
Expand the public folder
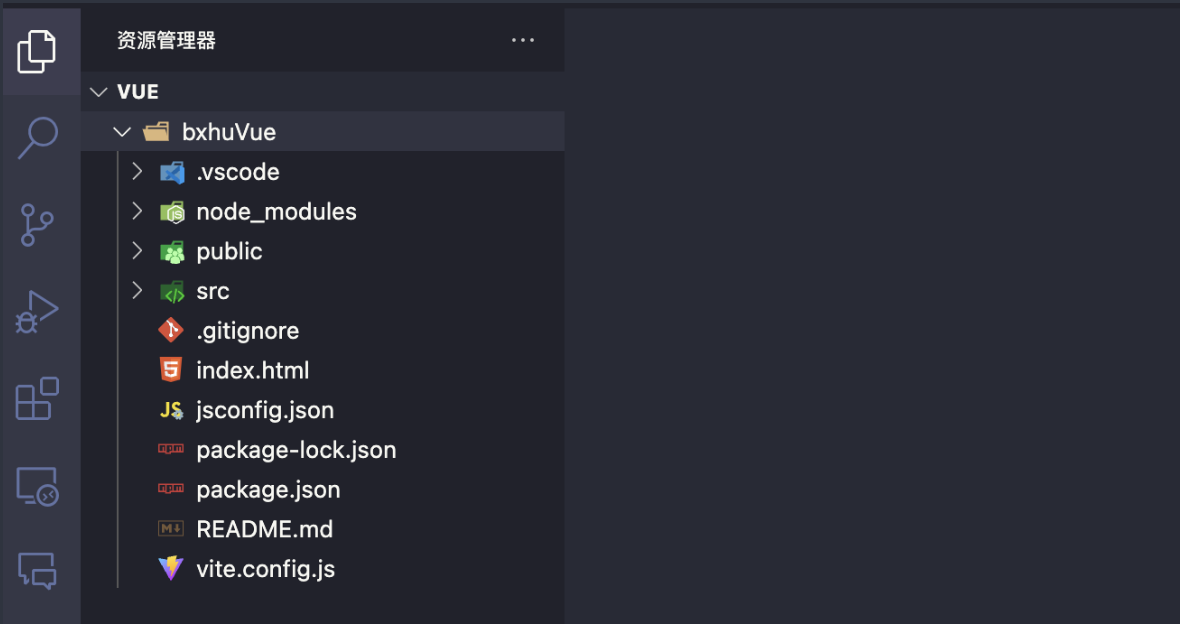click(x=138, y=251)
